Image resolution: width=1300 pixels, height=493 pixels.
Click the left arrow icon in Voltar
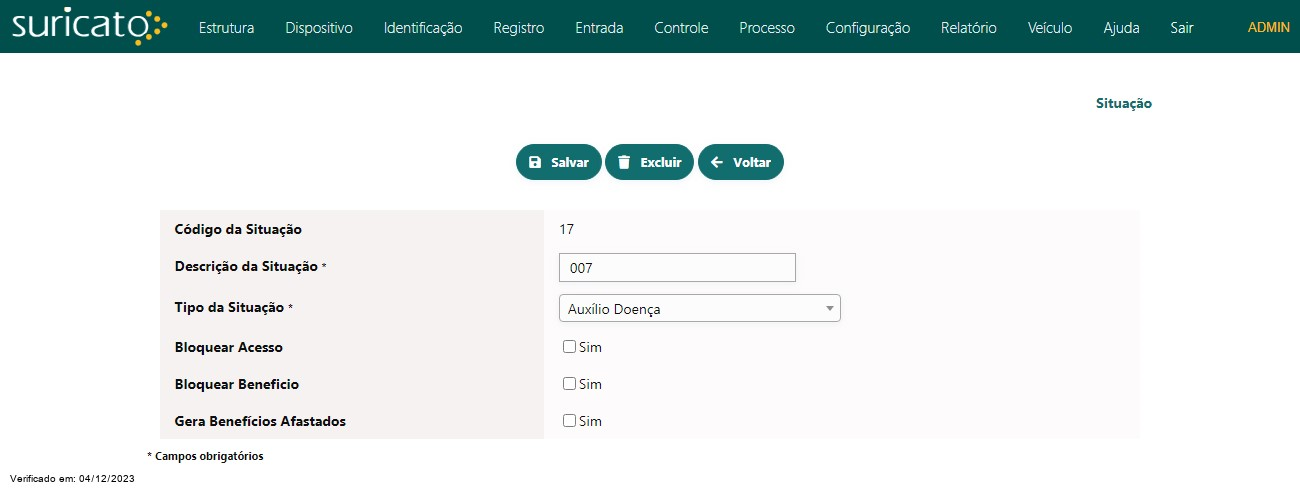coord(716,162)
